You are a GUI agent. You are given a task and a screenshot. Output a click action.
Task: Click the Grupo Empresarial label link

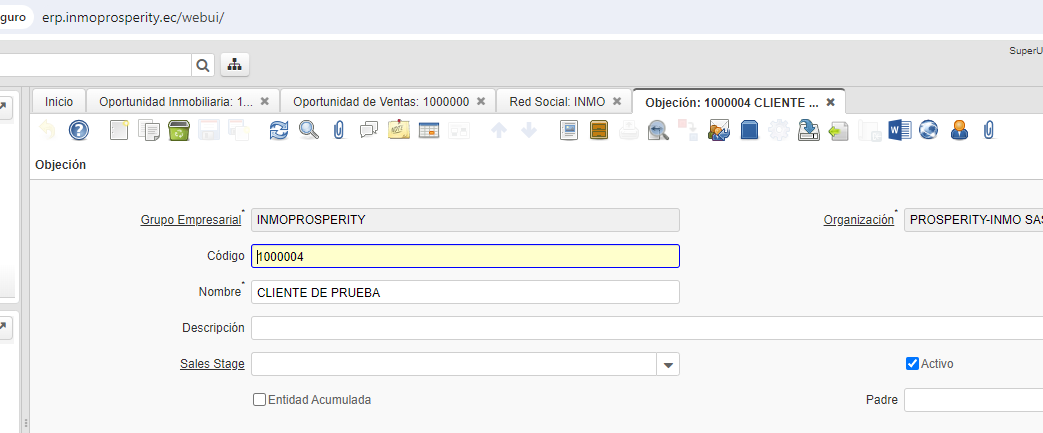click(190, 220)
